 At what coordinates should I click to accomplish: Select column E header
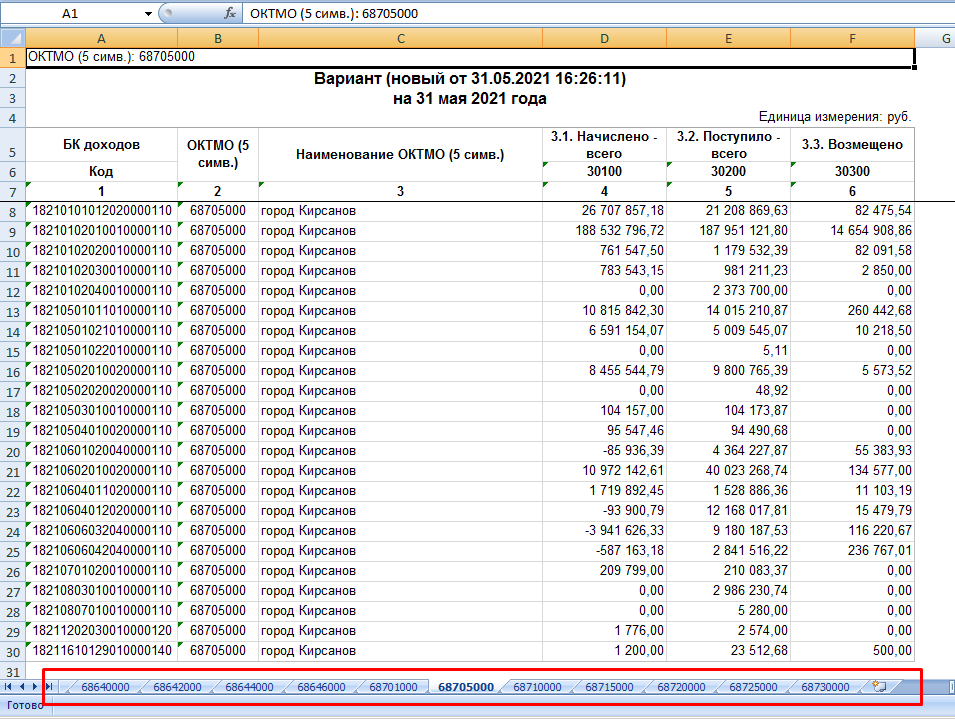tap(728, 38)
